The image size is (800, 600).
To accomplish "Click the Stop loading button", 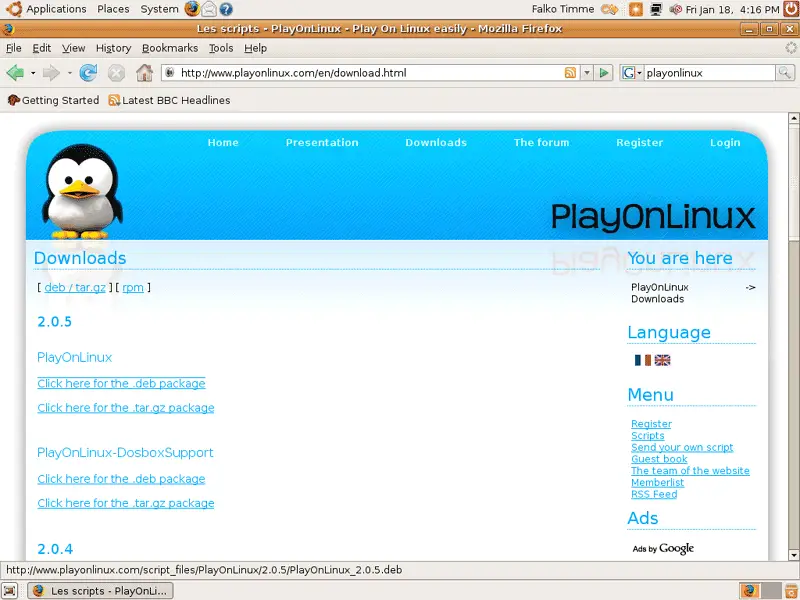I will coord(116,73).
